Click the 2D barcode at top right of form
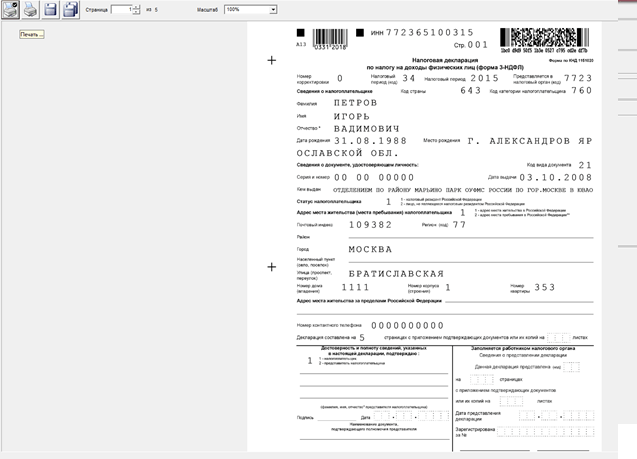637x459 pixels. click(x=544, y=40)
